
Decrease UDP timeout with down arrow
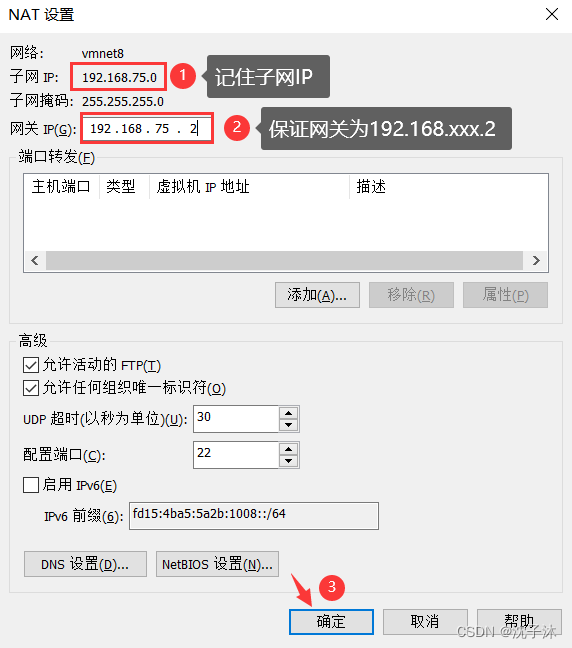[x=288, y=425]
